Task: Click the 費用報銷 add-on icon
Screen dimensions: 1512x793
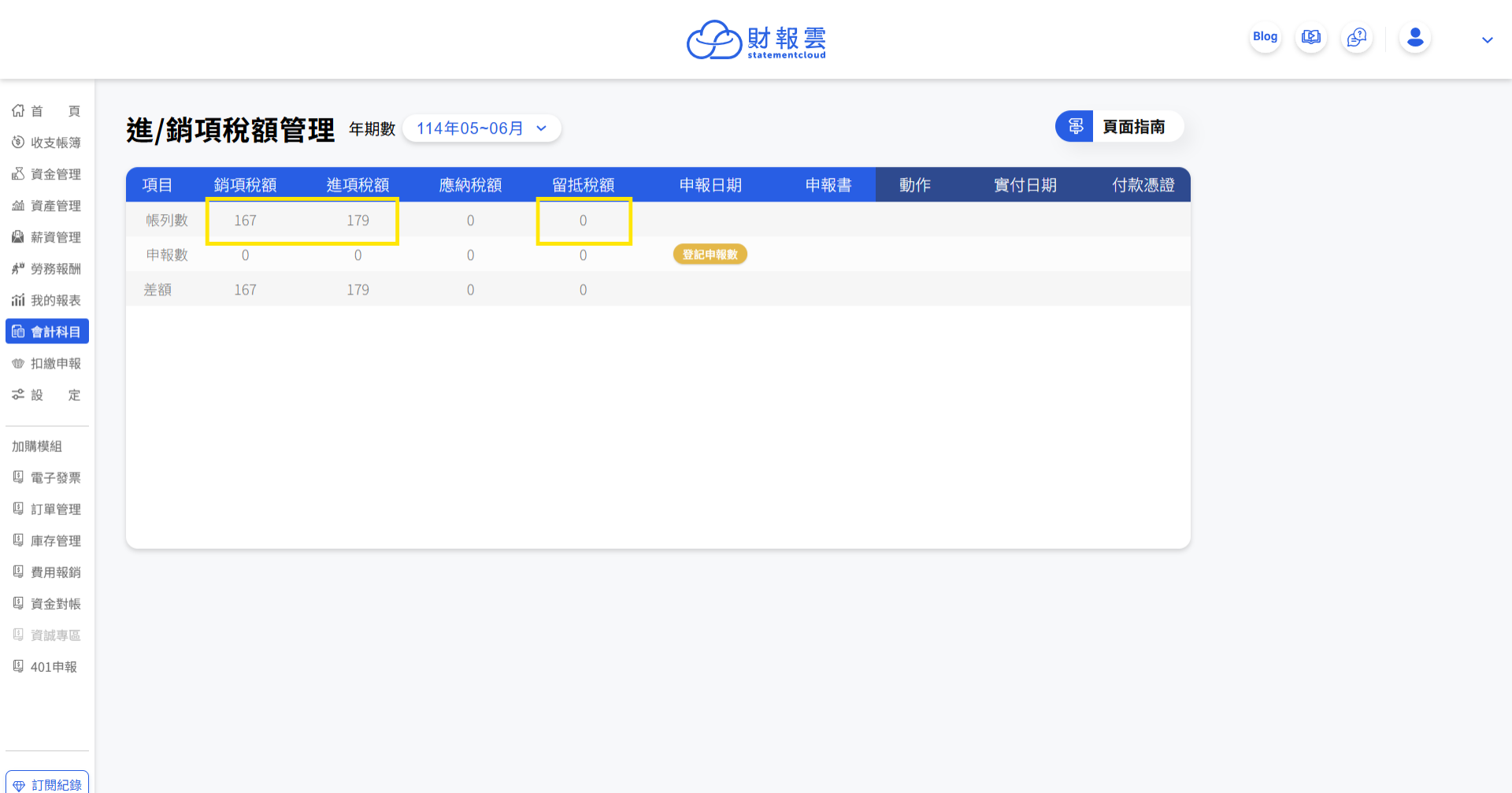Action: [x=18, y=572]
